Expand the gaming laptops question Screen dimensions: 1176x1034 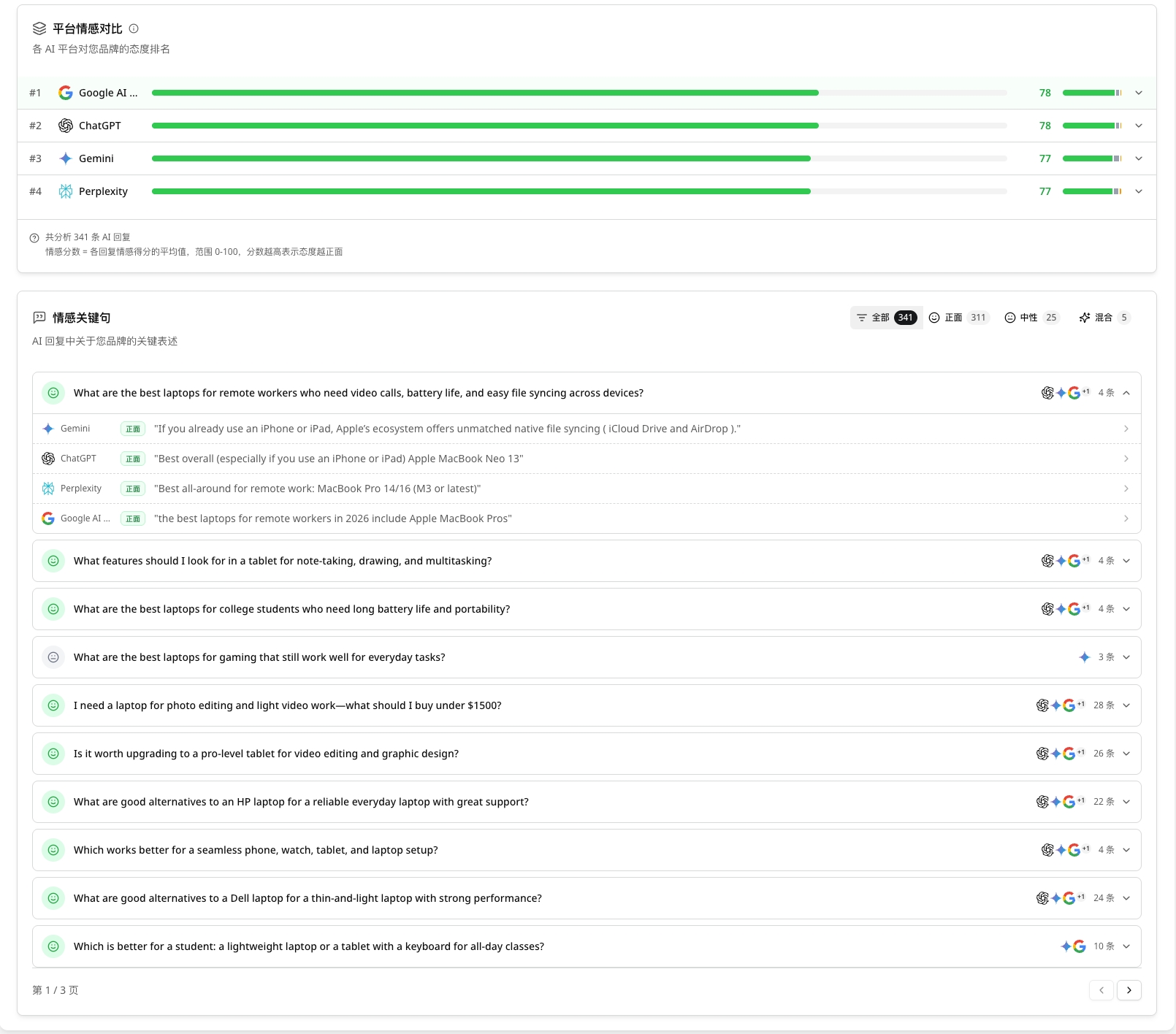pos(1126,657)
